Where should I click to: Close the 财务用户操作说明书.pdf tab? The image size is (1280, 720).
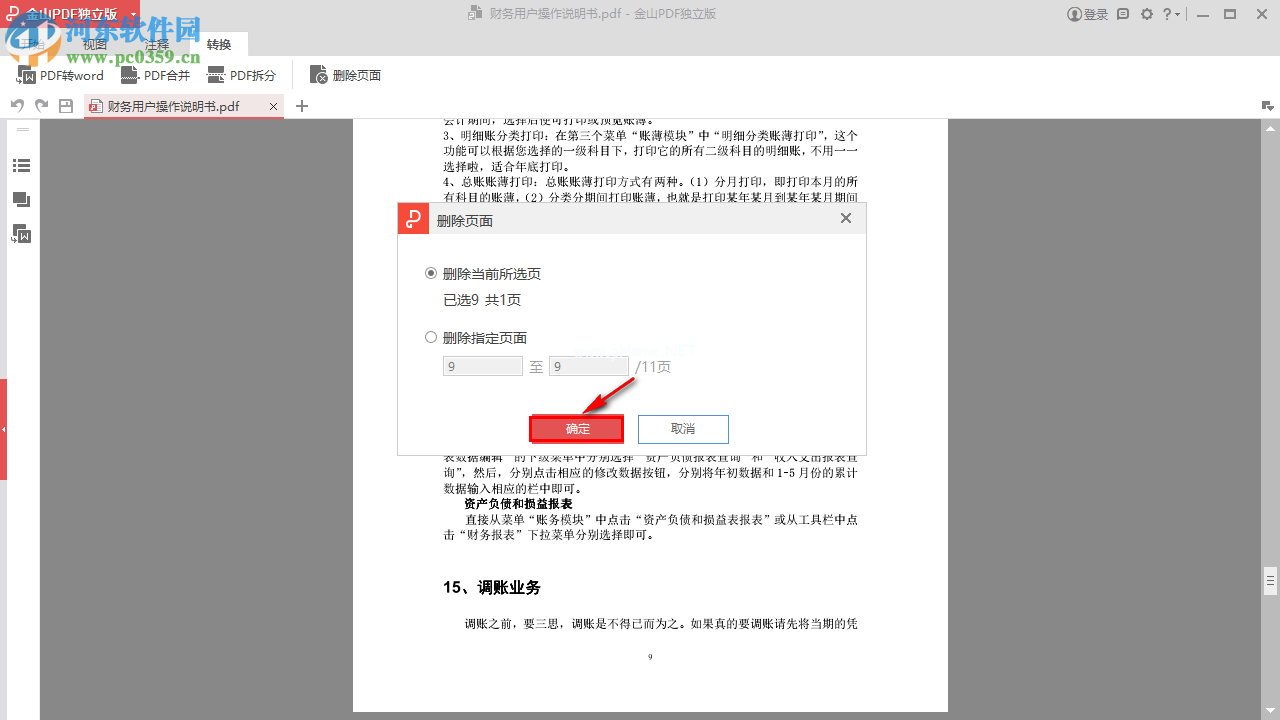[x=273, y=106]
